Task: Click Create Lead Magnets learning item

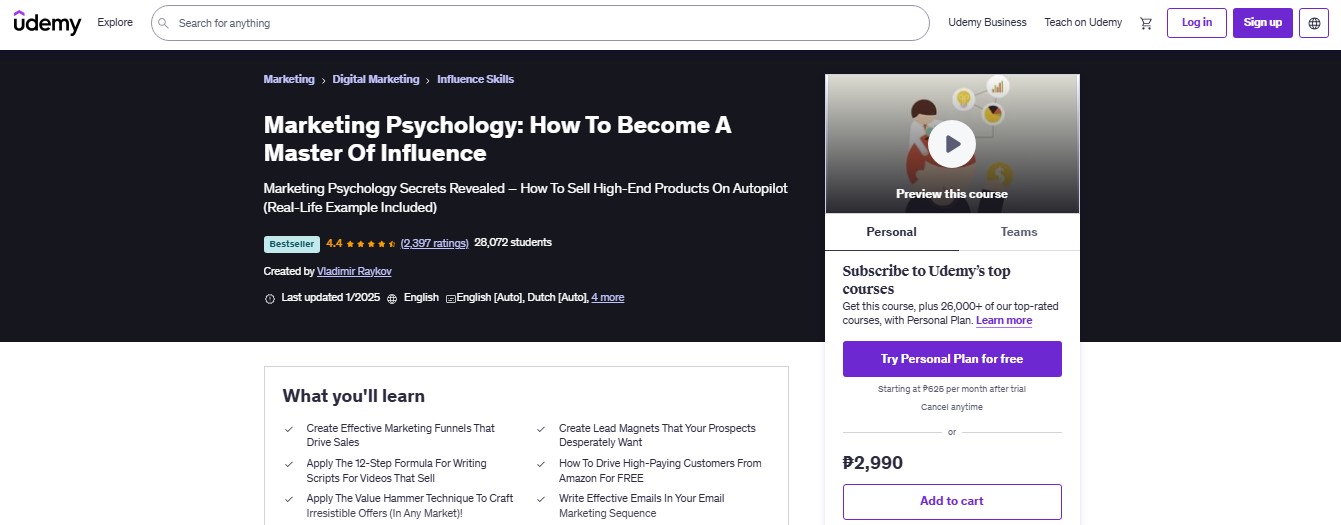Action: coord(657,435)
